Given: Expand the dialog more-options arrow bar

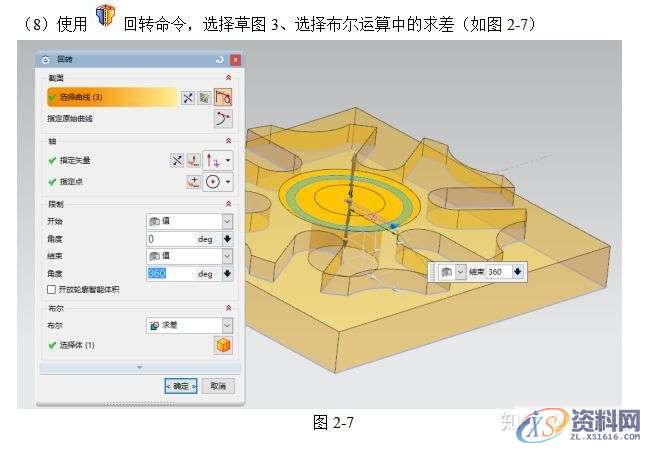Looking at the screenshot, I should coord(140,367).
